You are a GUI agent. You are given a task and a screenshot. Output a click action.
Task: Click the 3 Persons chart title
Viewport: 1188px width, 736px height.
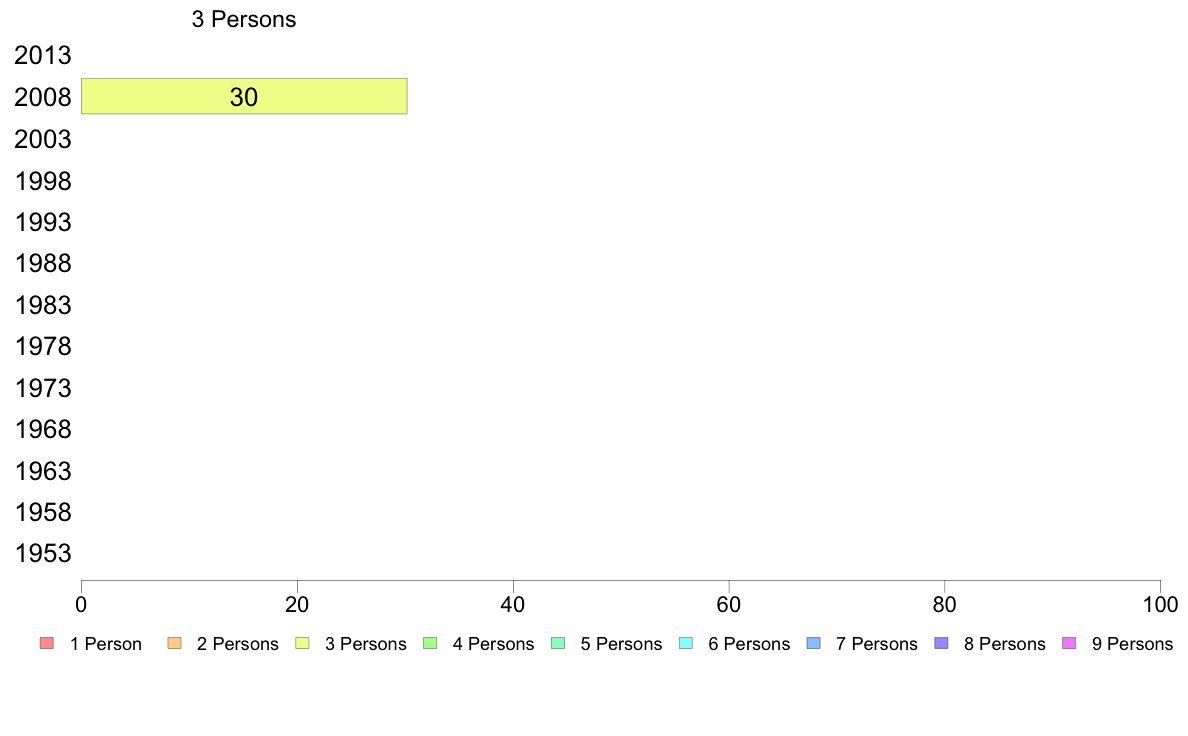(x=244, y=19)
